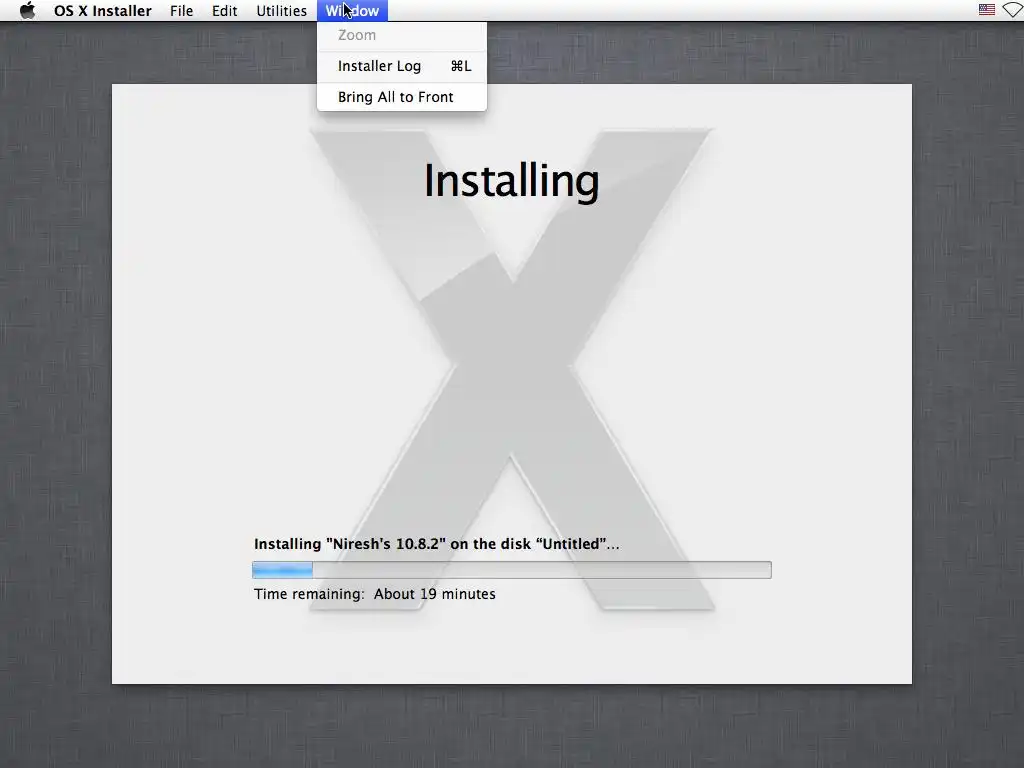
Task: Click the large Installing heading
Action: 511,181
